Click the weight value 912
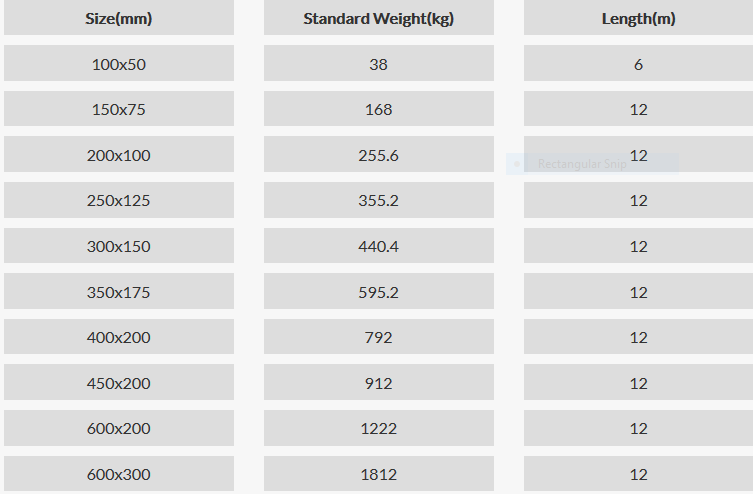753x494 pixels. coord(378,383)
